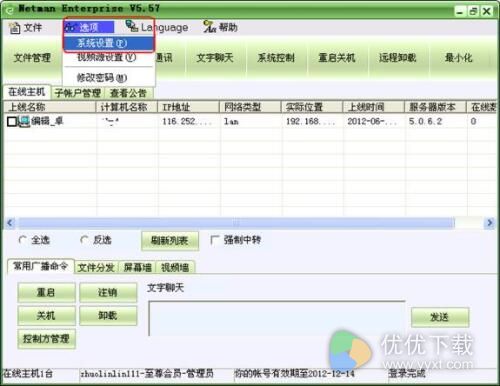Click the 帮助 help icon
This screenshot has width=500, height=386.
pyautogui.click(x=210, y=27)
